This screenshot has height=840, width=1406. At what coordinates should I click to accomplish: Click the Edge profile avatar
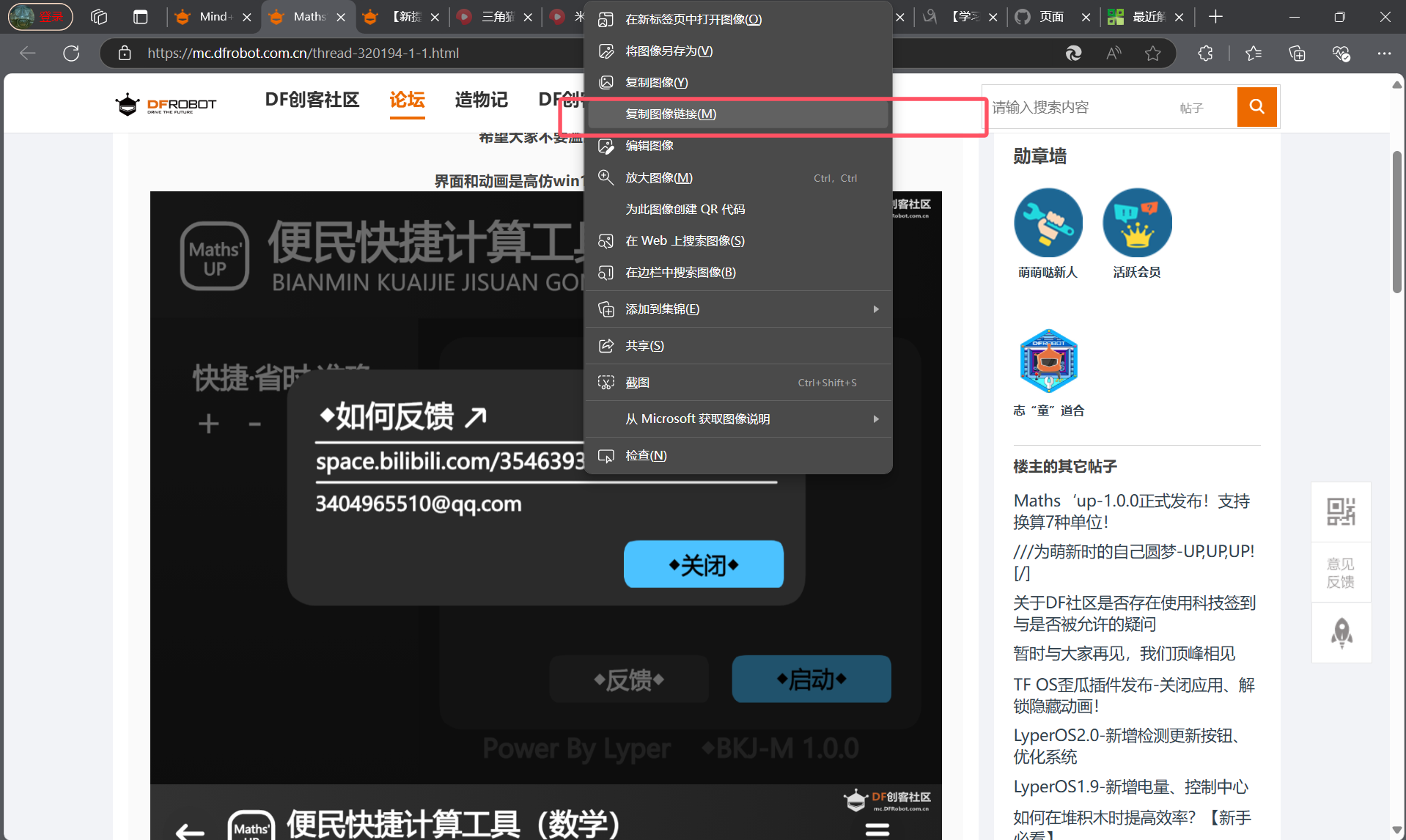40,16
